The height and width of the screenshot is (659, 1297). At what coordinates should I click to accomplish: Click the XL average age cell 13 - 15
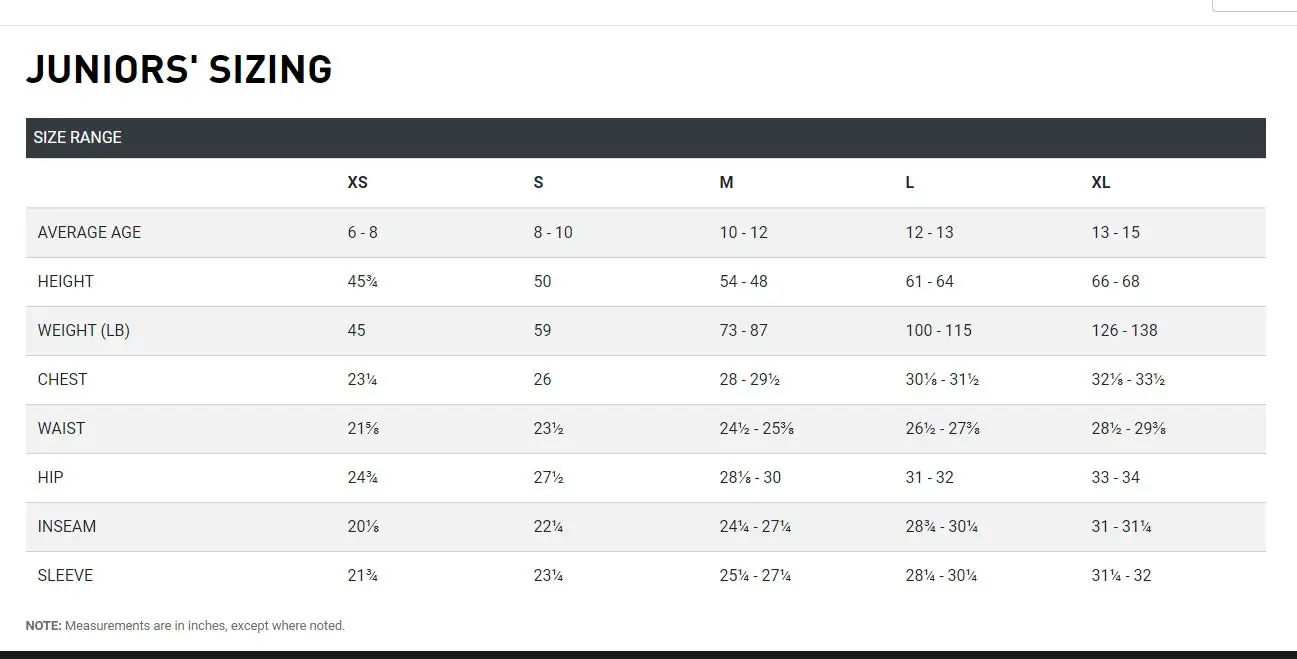pyautogui.click(x=1115, y=232)
